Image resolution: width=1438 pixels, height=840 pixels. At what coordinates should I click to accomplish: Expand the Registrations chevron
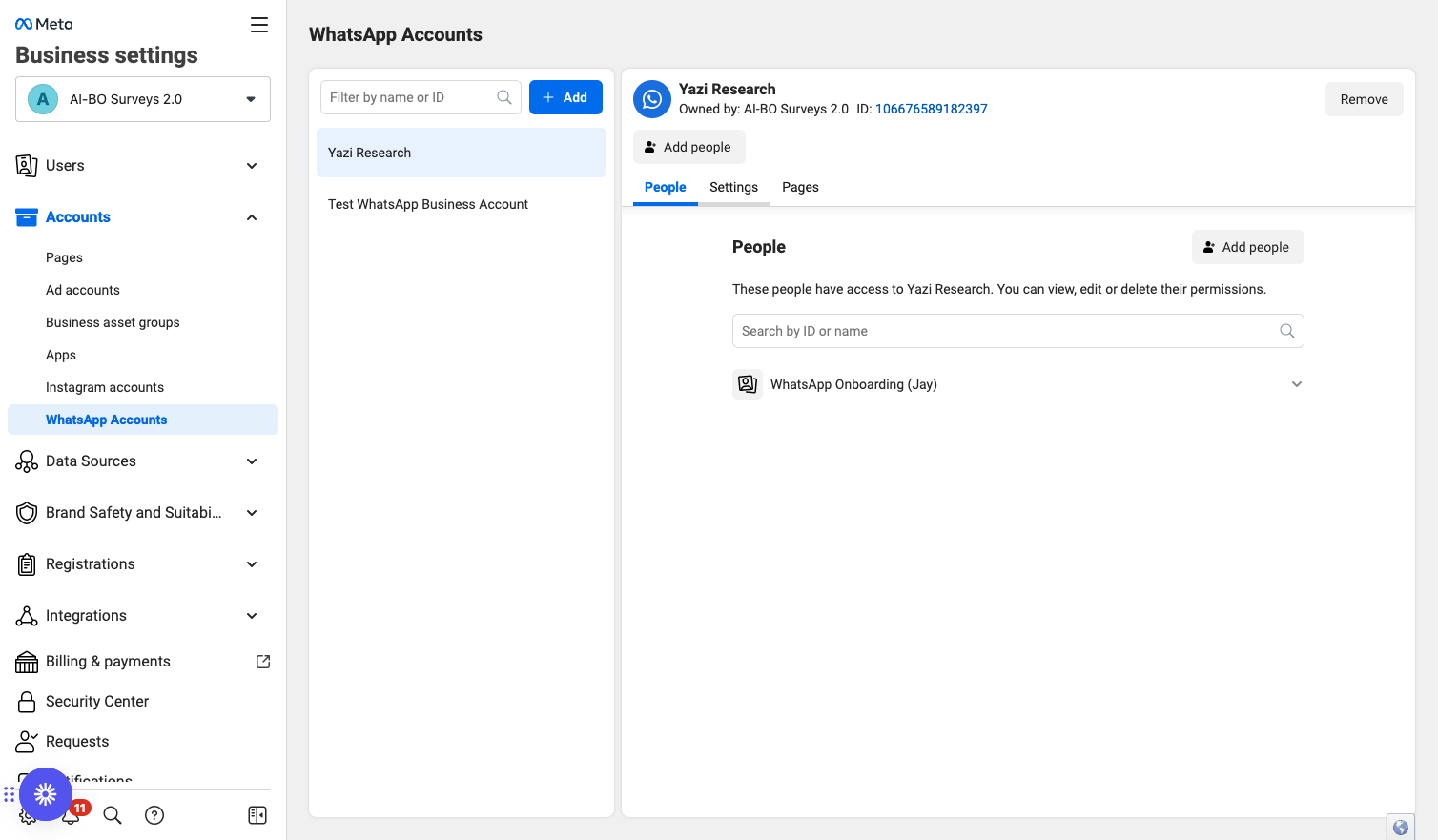pyautogui.click(x=252, y=564)
